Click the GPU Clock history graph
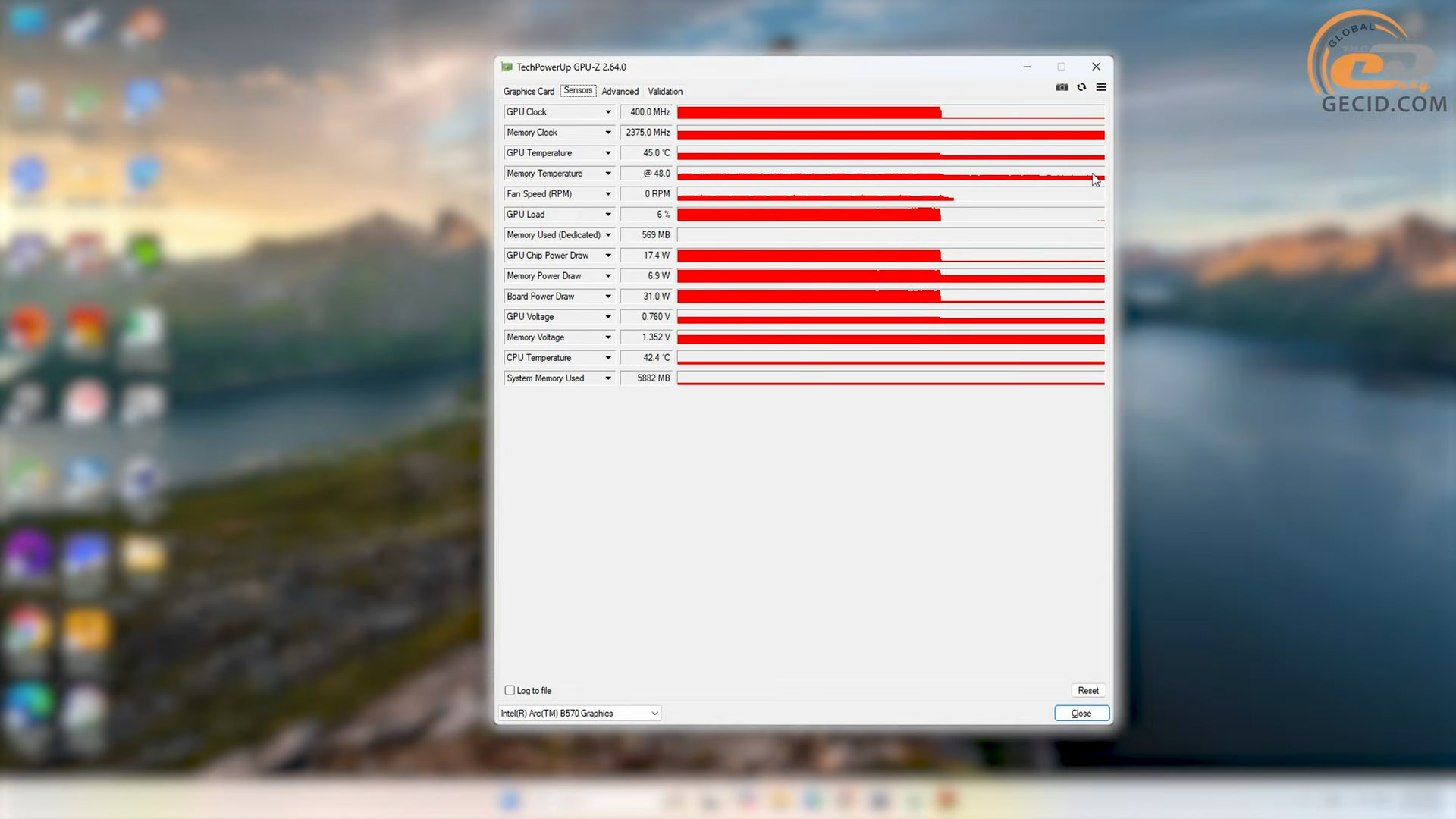The width and height of the screenshot is (1456, 819). [x=891, y=112]
